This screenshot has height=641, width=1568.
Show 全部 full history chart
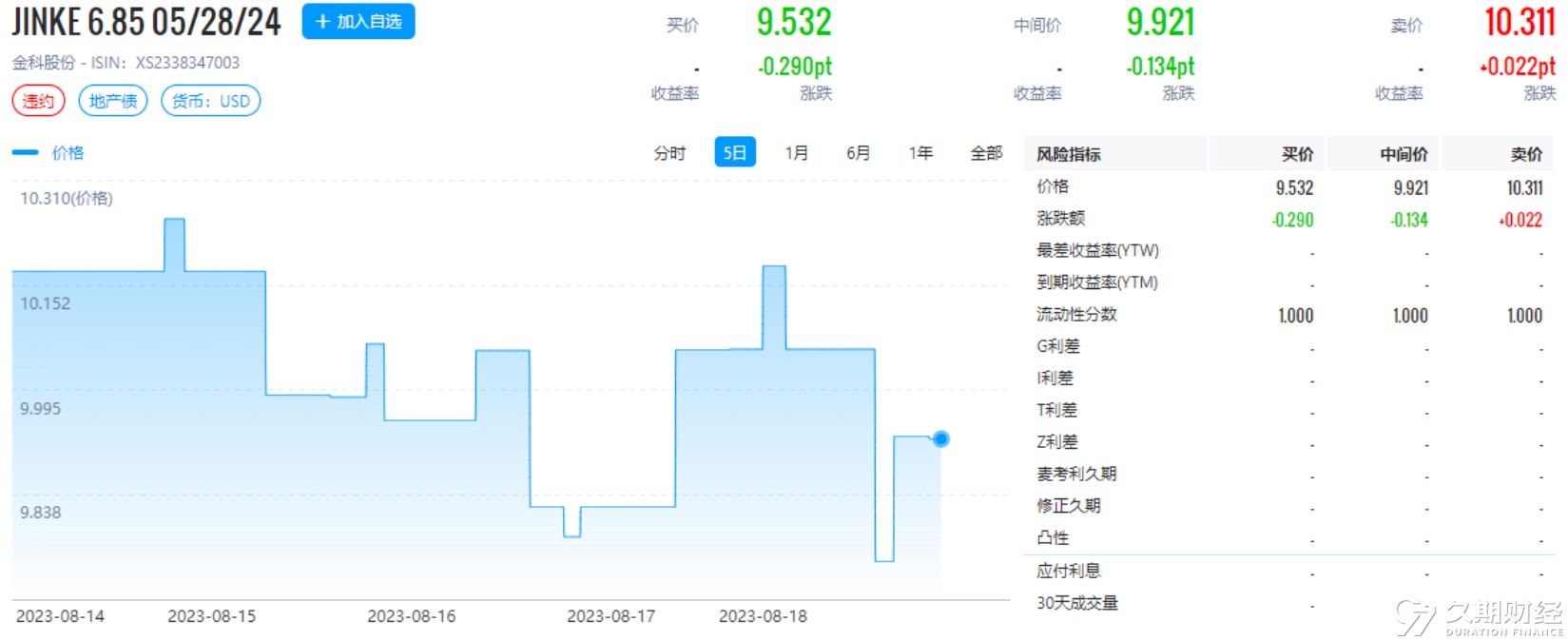tap(986, 153)
